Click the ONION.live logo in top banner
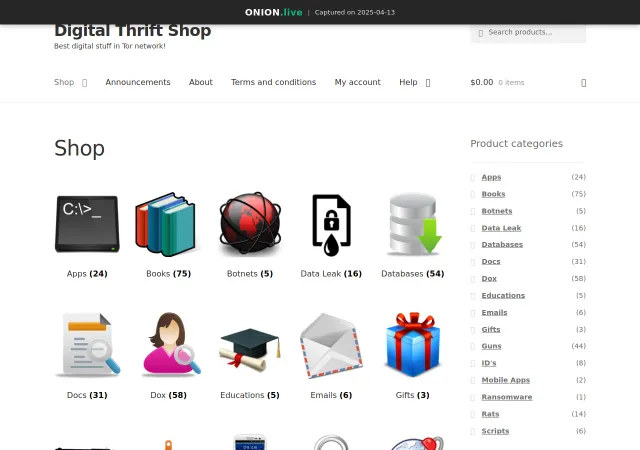 coord(273,12)
